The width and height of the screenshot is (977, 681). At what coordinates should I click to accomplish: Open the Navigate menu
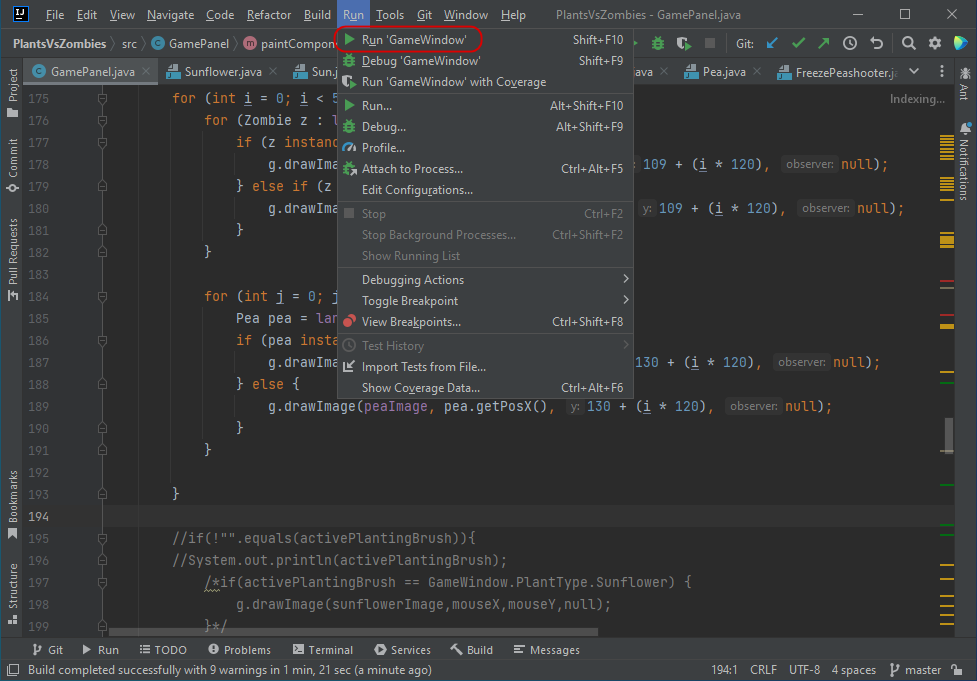170,14
